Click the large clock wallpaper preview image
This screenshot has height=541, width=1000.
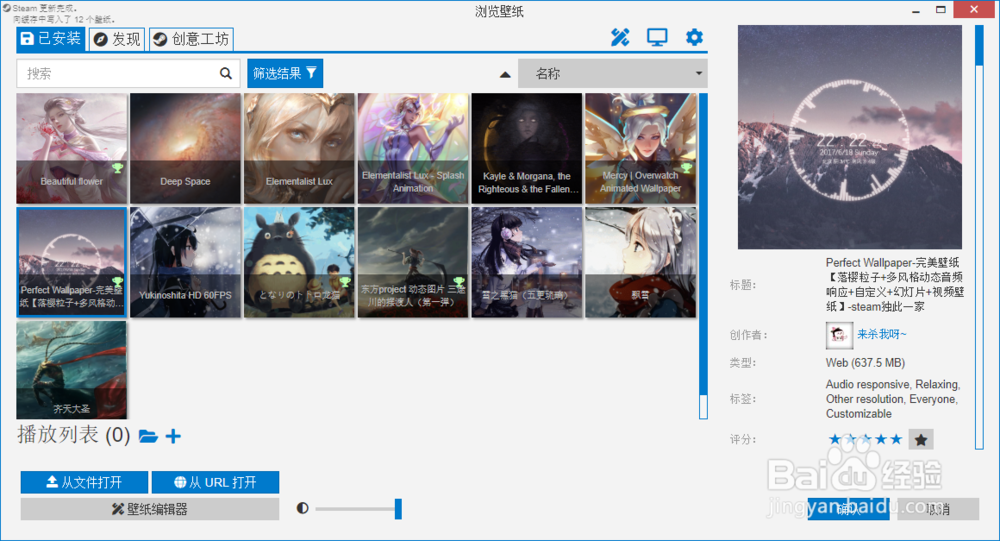tap(849, 137)
